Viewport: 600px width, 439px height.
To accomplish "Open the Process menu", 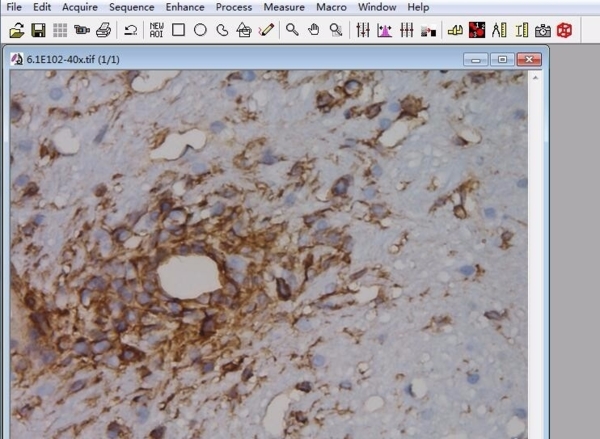I will click(x=234, y=7).
